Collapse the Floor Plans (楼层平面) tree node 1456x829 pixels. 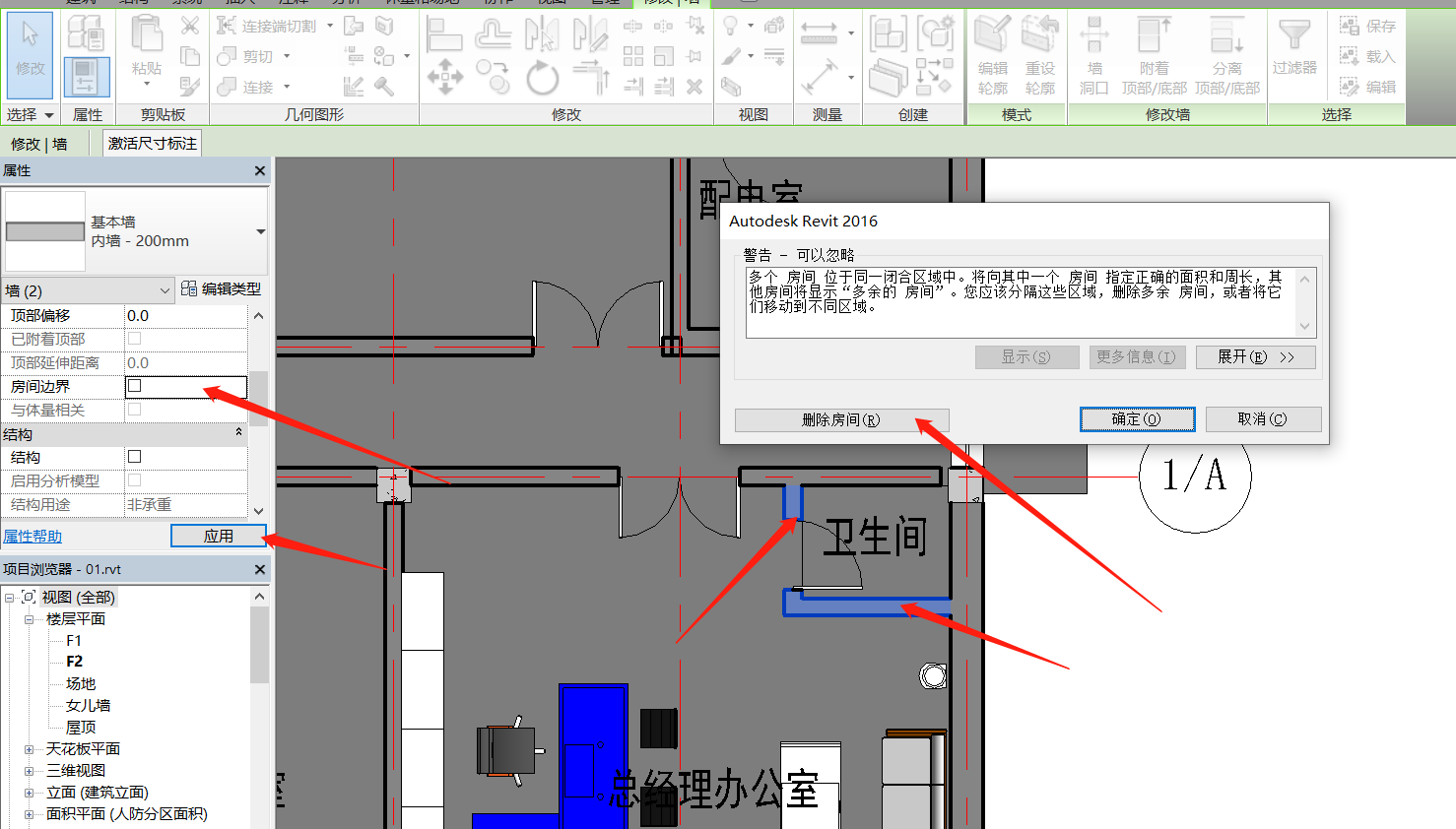point(29,619)
